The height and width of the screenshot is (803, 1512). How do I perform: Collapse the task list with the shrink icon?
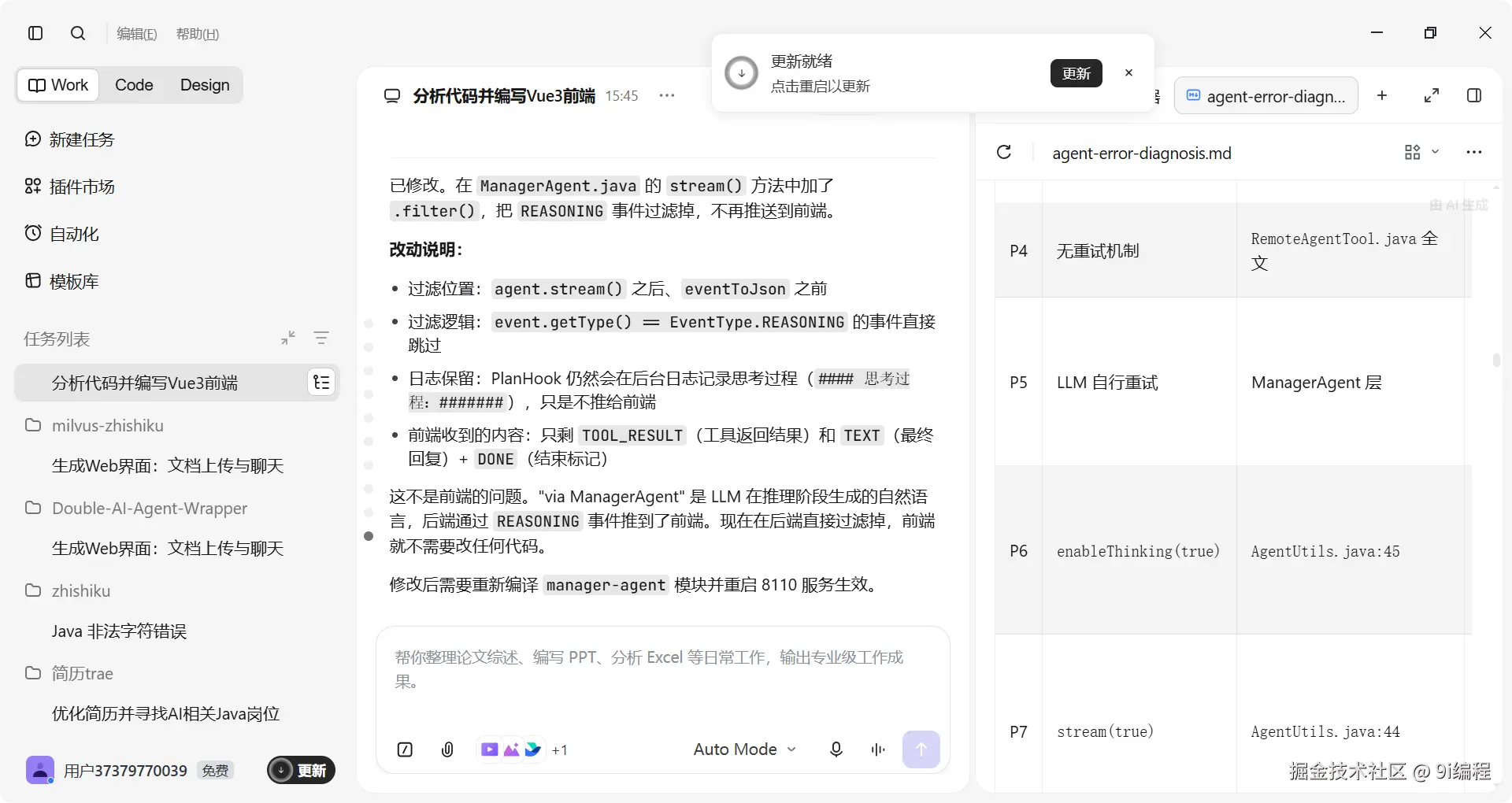(288, 338)
